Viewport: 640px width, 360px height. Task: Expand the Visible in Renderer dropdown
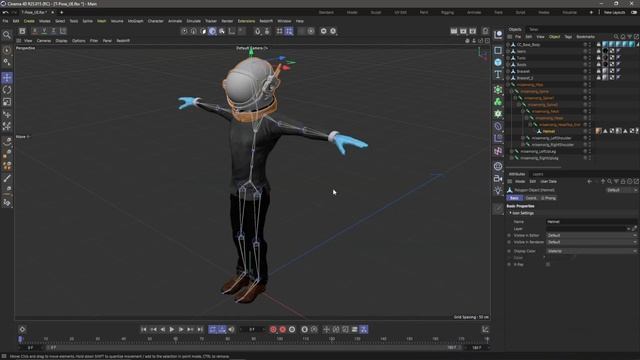click(x=591, y=242)
